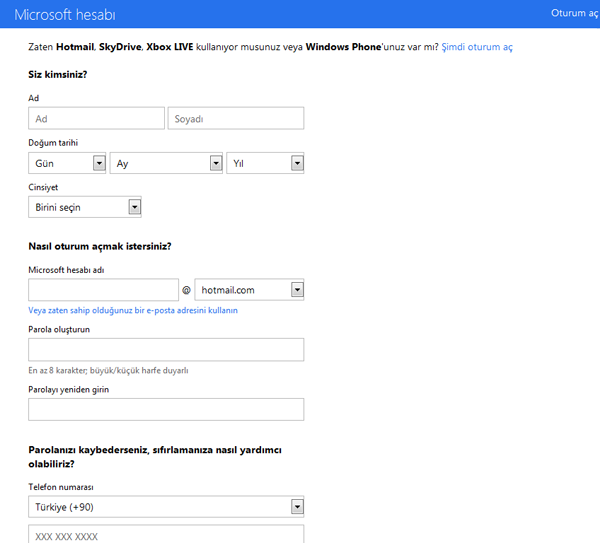The image size is (600, 543).
Task: Open the Gün day dropdown
Action: (x=67, y=163)
